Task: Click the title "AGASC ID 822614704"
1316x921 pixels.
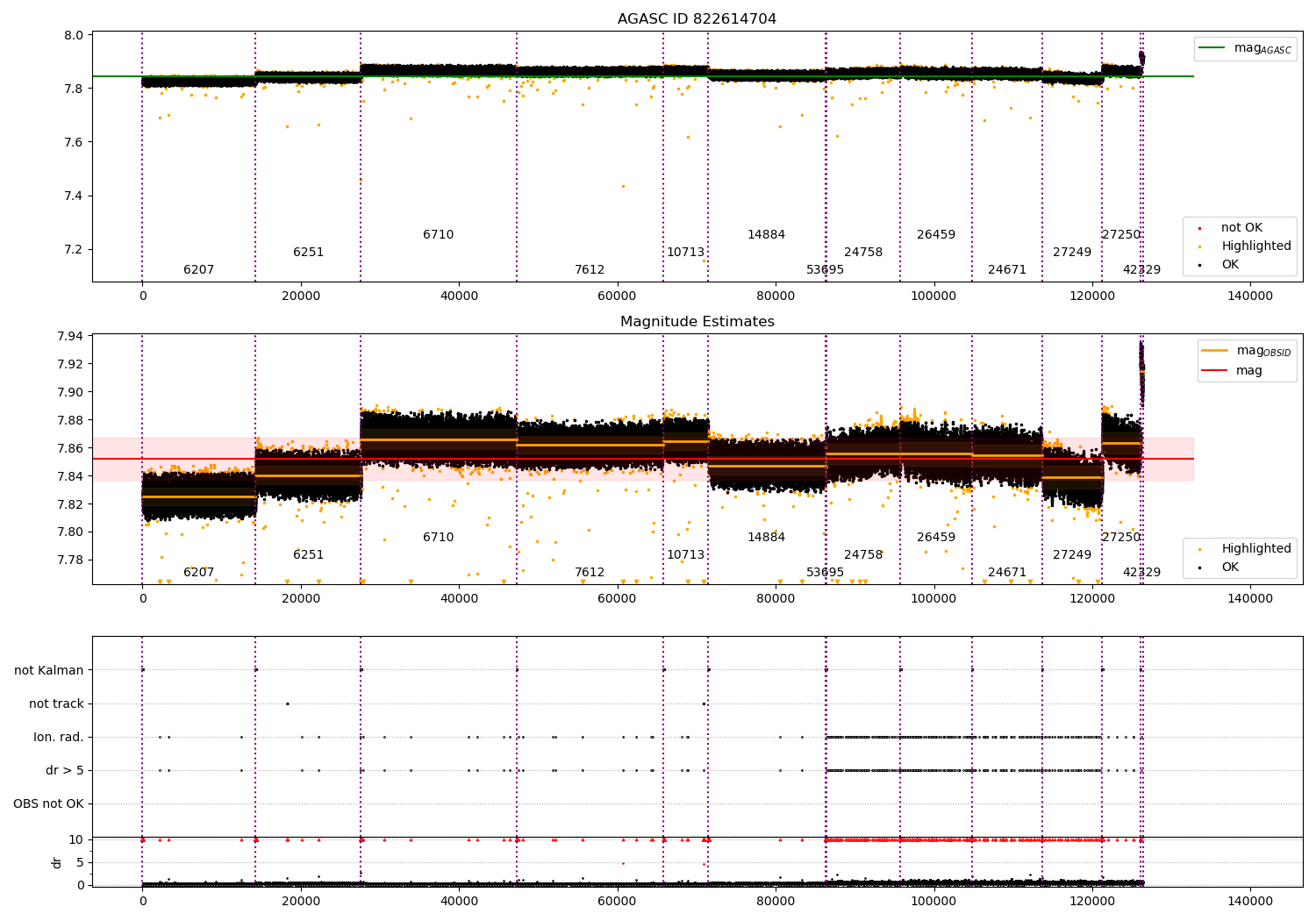Action: 697,19
